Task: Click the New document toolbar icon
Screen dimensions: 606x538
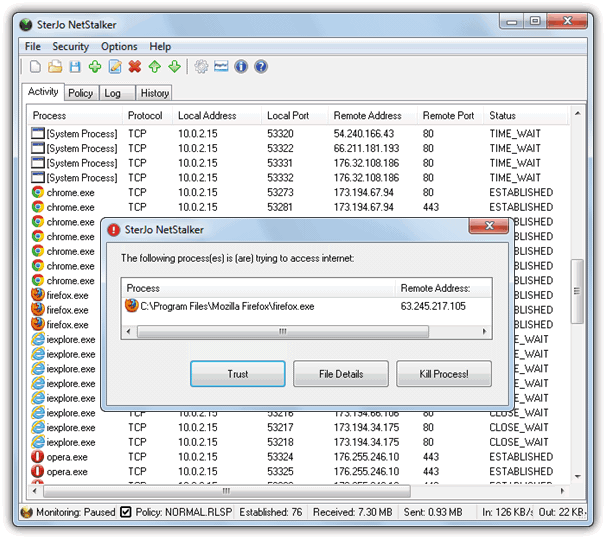Action: (35, 66)
